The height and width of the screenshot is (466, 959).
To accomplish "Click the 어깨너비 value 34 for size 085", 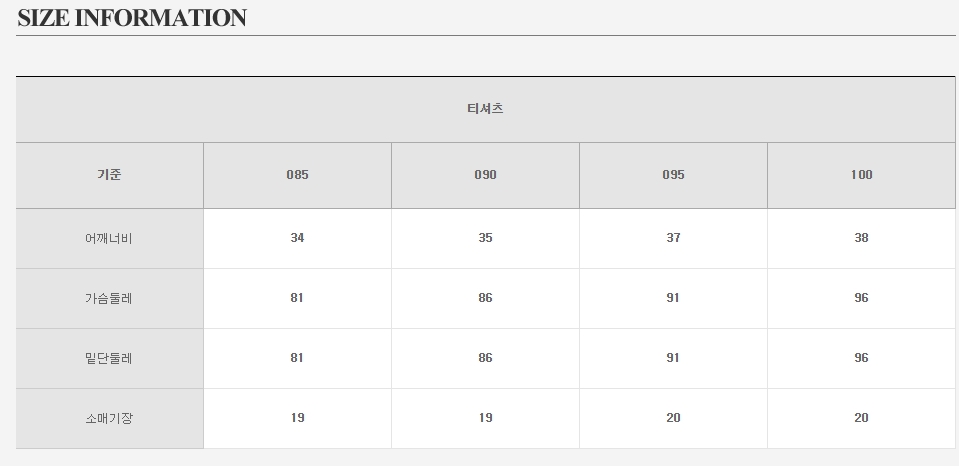I will pos(297,238).
